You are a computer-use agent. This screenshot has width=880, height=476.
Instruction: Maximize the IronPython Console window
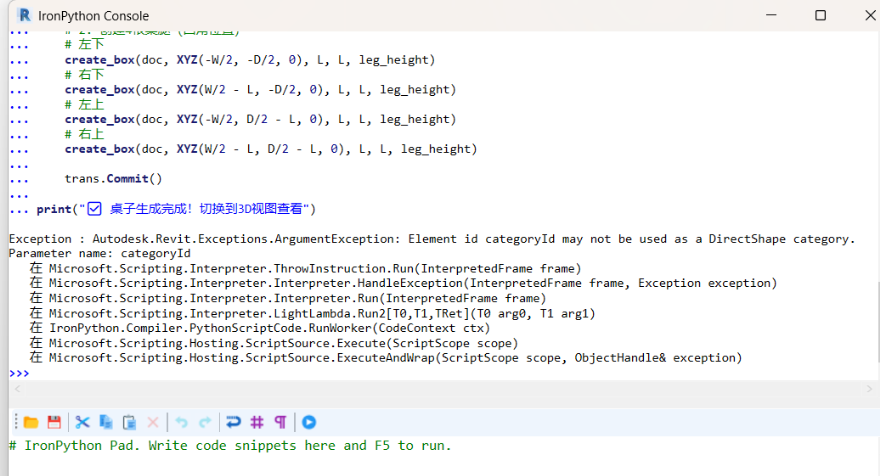[821, 15]
